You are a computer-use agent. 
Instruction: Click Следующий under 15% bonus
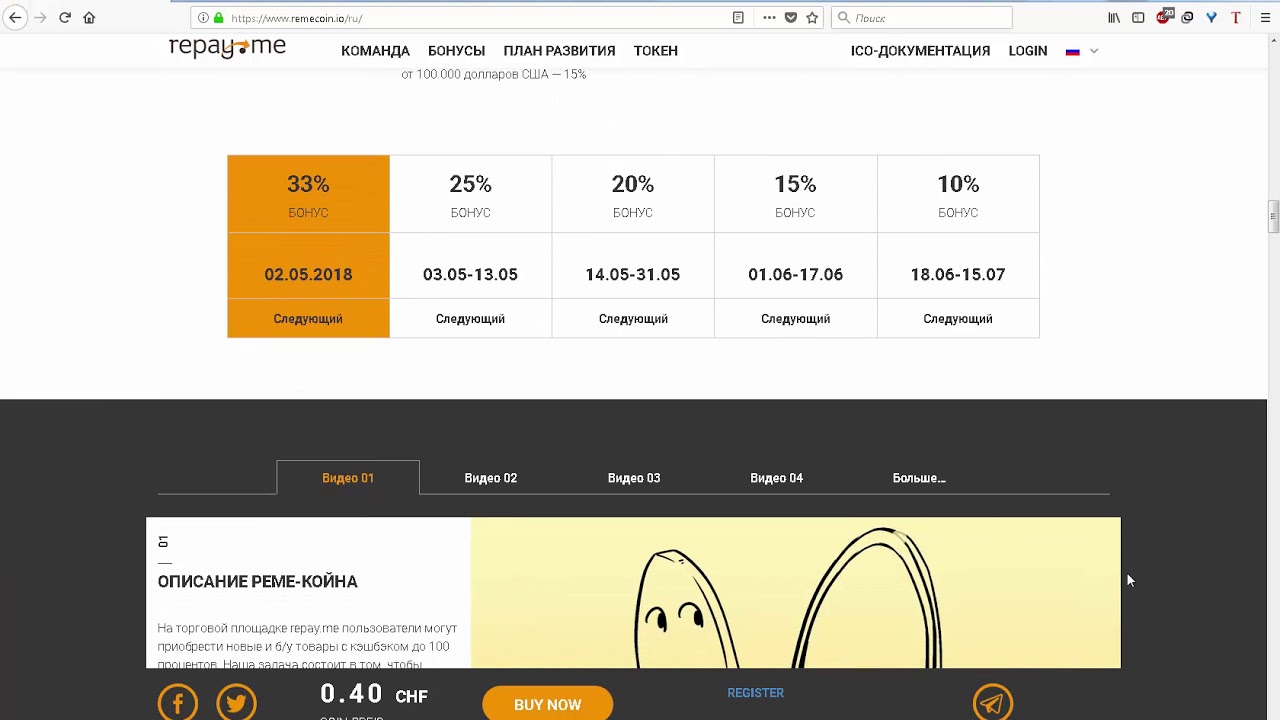point(795,319)
